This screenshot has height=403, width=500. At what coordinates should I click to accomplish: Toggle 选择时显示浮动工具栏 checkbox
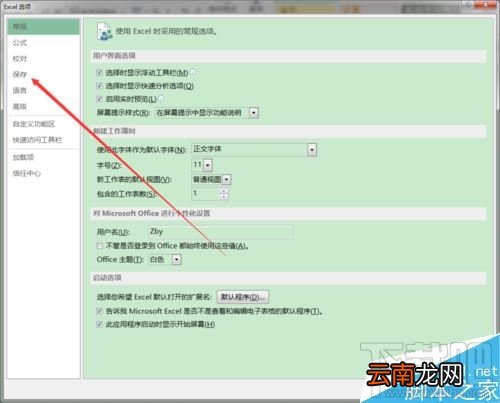[99, 72]
